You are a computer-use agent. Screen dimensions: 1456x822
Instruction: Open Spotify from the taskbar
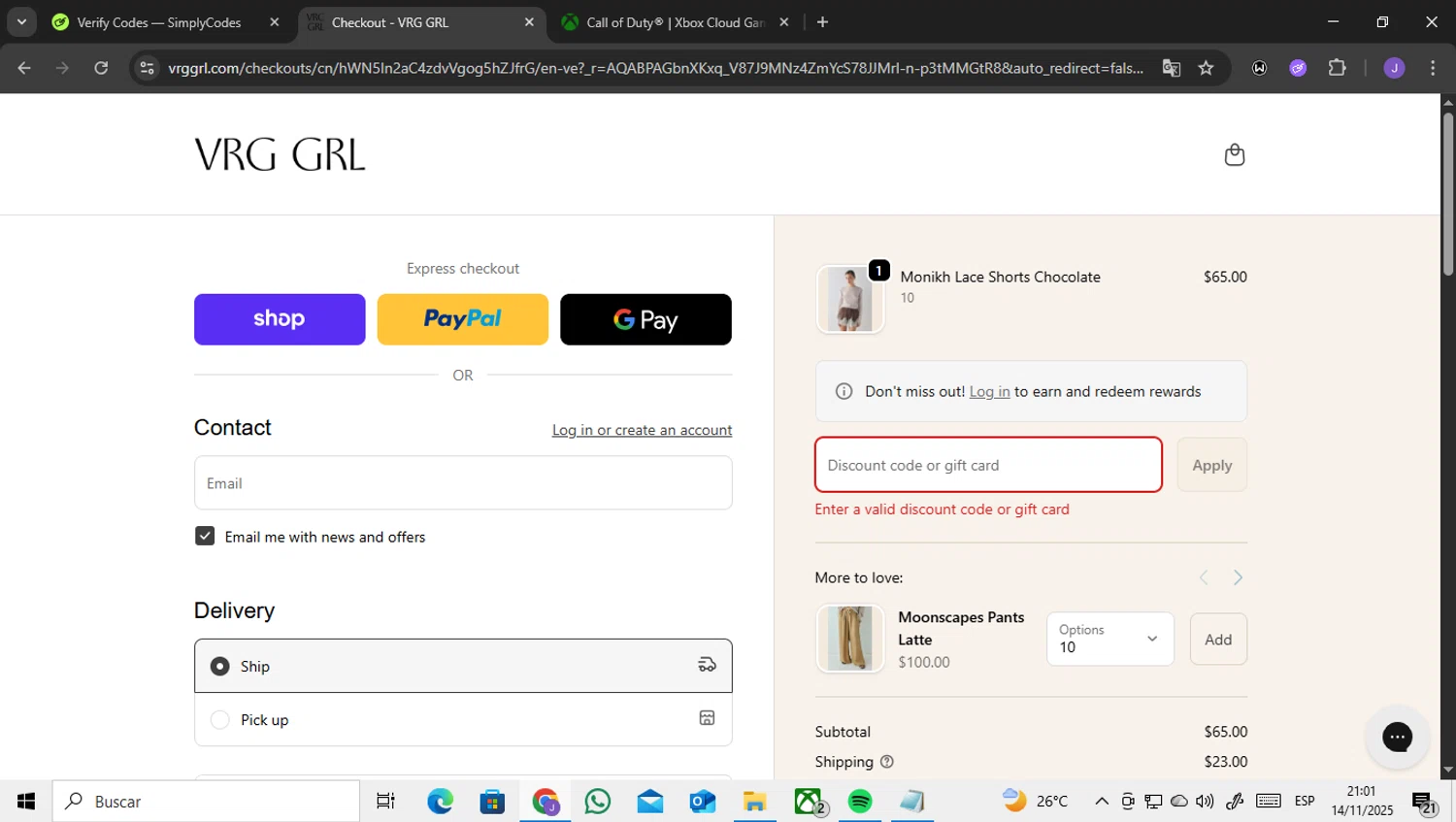(x=860, y=802)
